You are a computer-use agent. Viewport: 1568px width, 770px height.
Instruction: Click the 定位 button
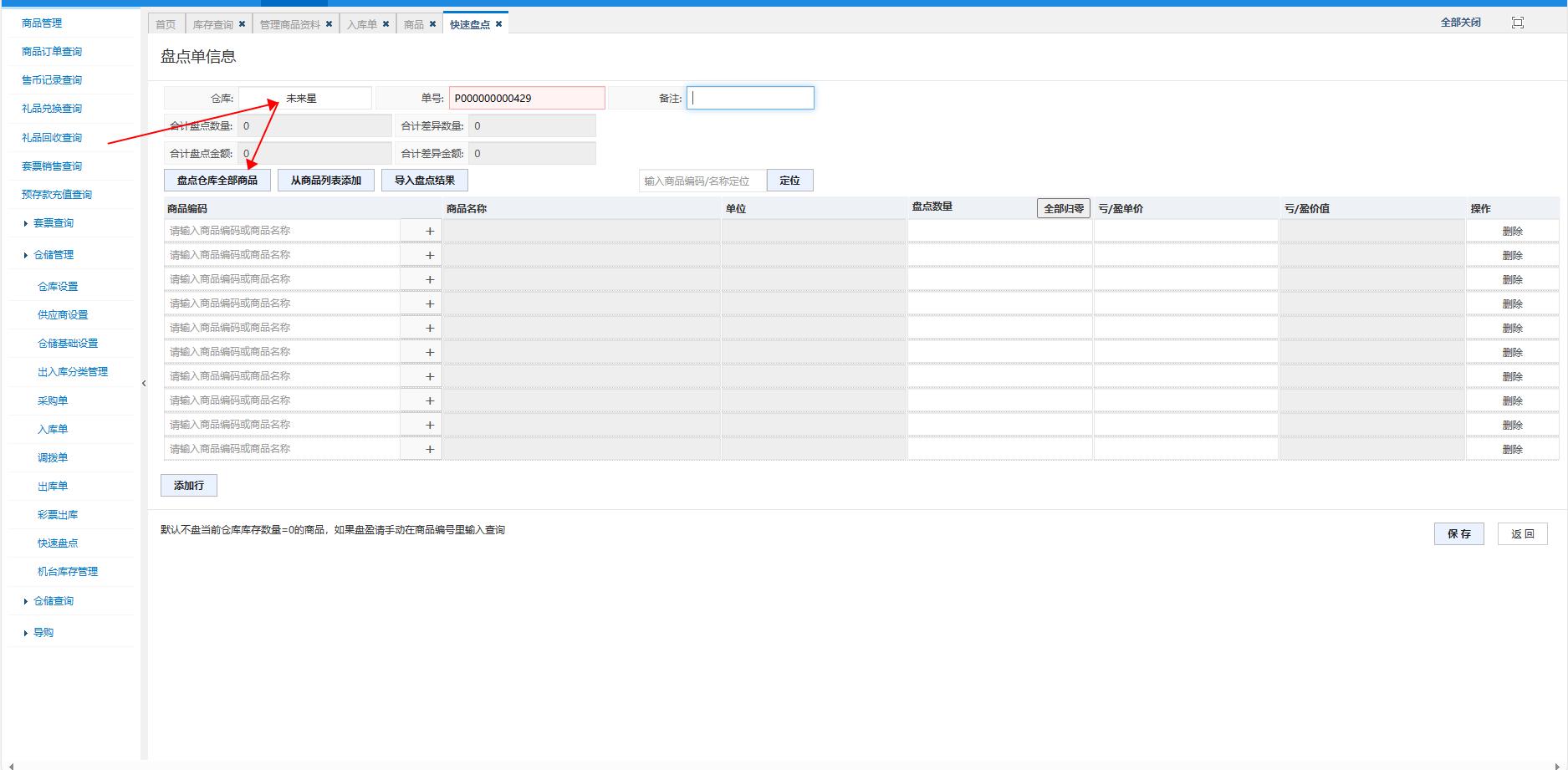click(789, 181)
